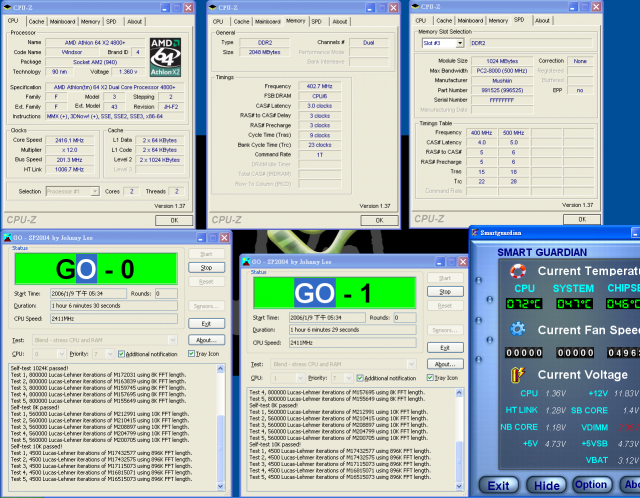This screenshot has width=640, height=498.
Task: Click the Smart Guardian Hide button
Action: tap(547, 486)
